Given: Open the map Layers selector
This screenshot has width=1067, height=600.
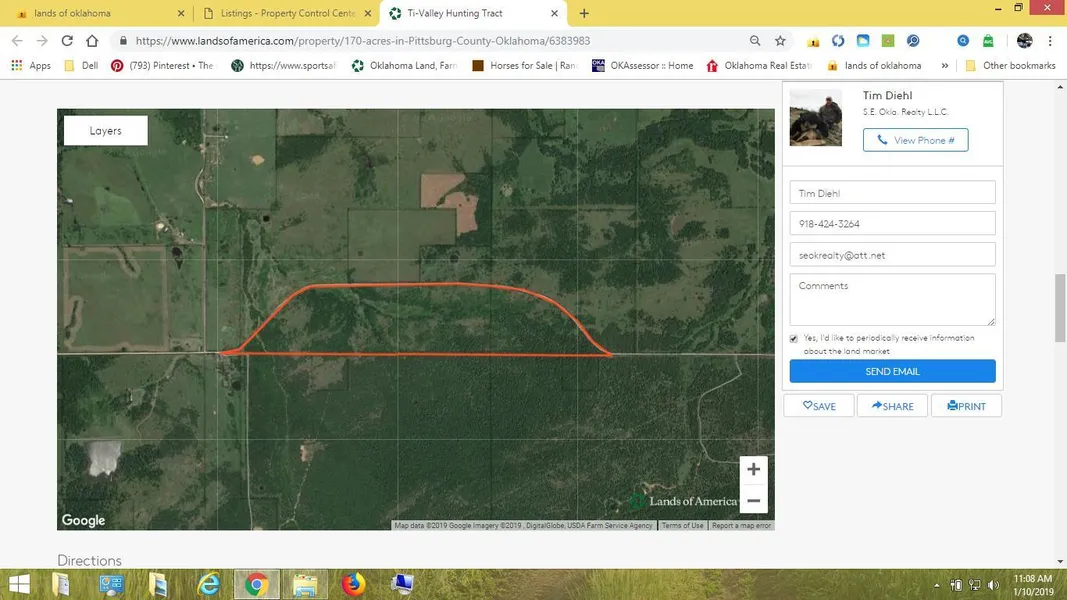Looking at the screenshot, I should (x=105, y=131).
